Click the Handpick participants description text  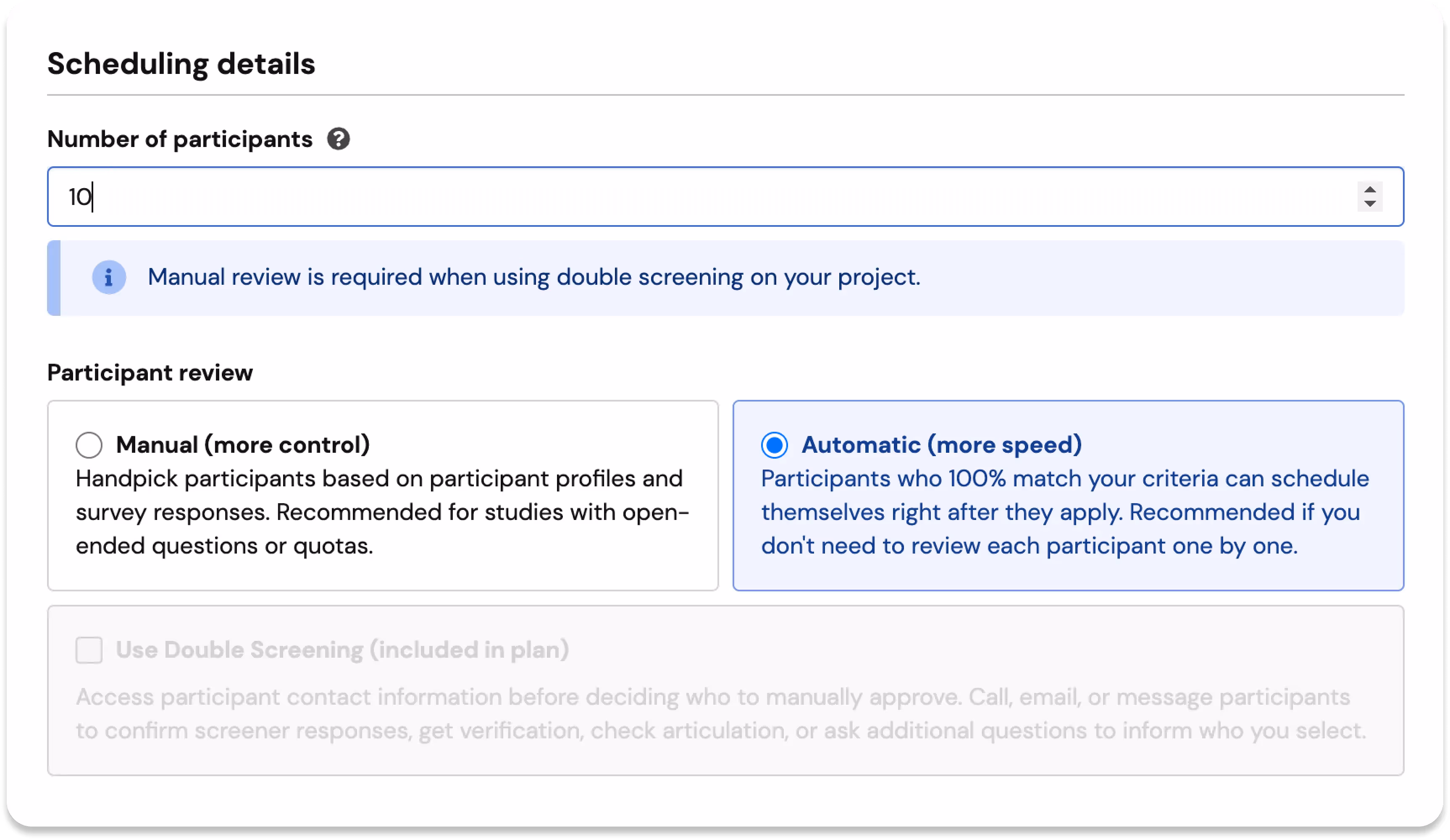(380, 512)
